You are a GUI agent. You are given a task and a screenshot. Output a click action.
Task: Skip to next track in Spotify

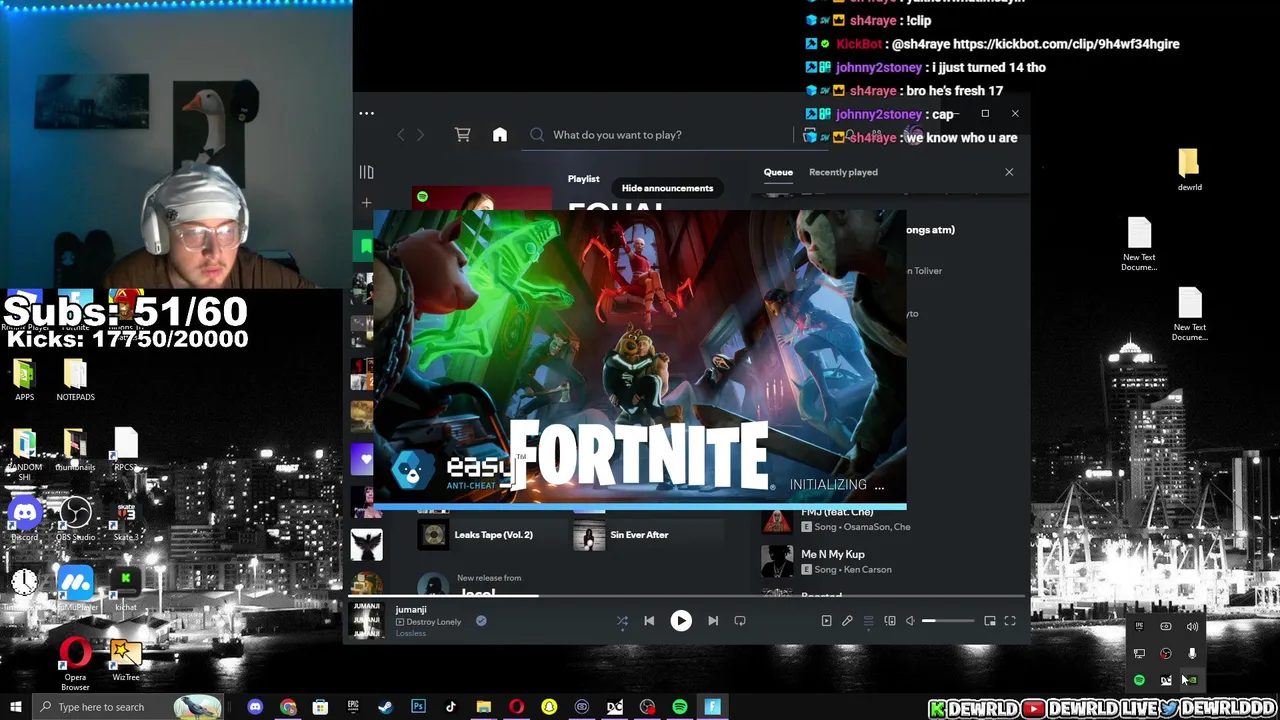point(713,621)
